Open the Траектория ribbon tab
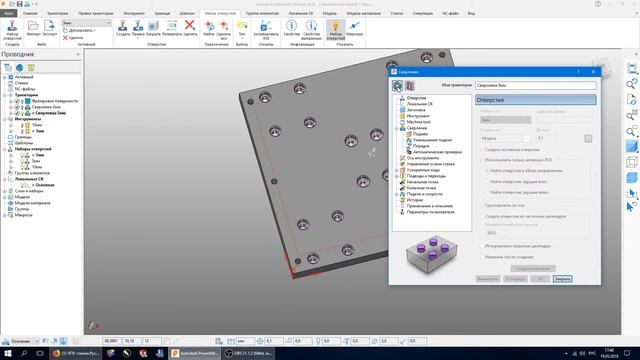This screenshot has height=360, width=640. point(58,13)
